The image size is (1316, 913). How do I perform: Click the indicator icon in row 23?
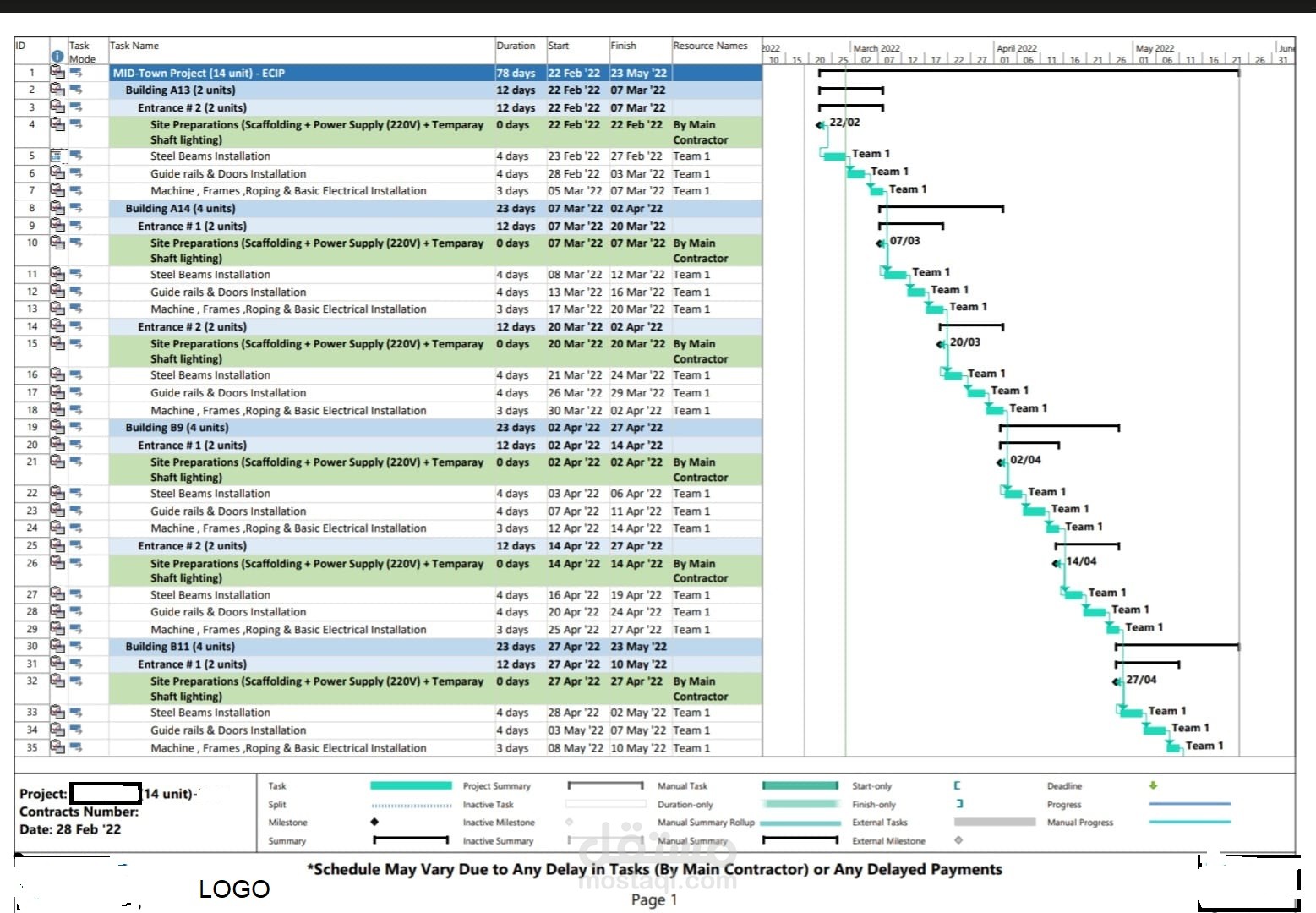point(57,511)
